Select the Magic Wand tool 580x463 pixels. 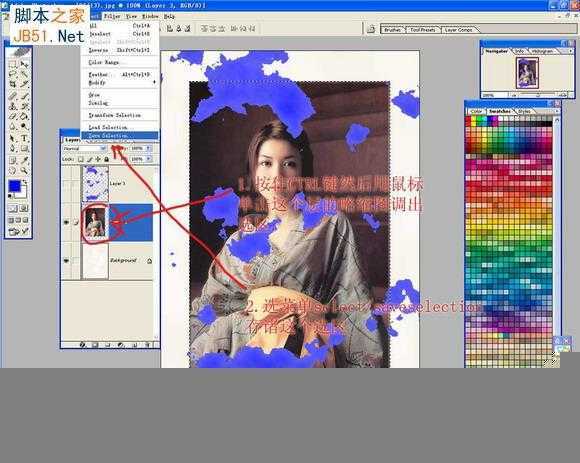coord(24,74)
